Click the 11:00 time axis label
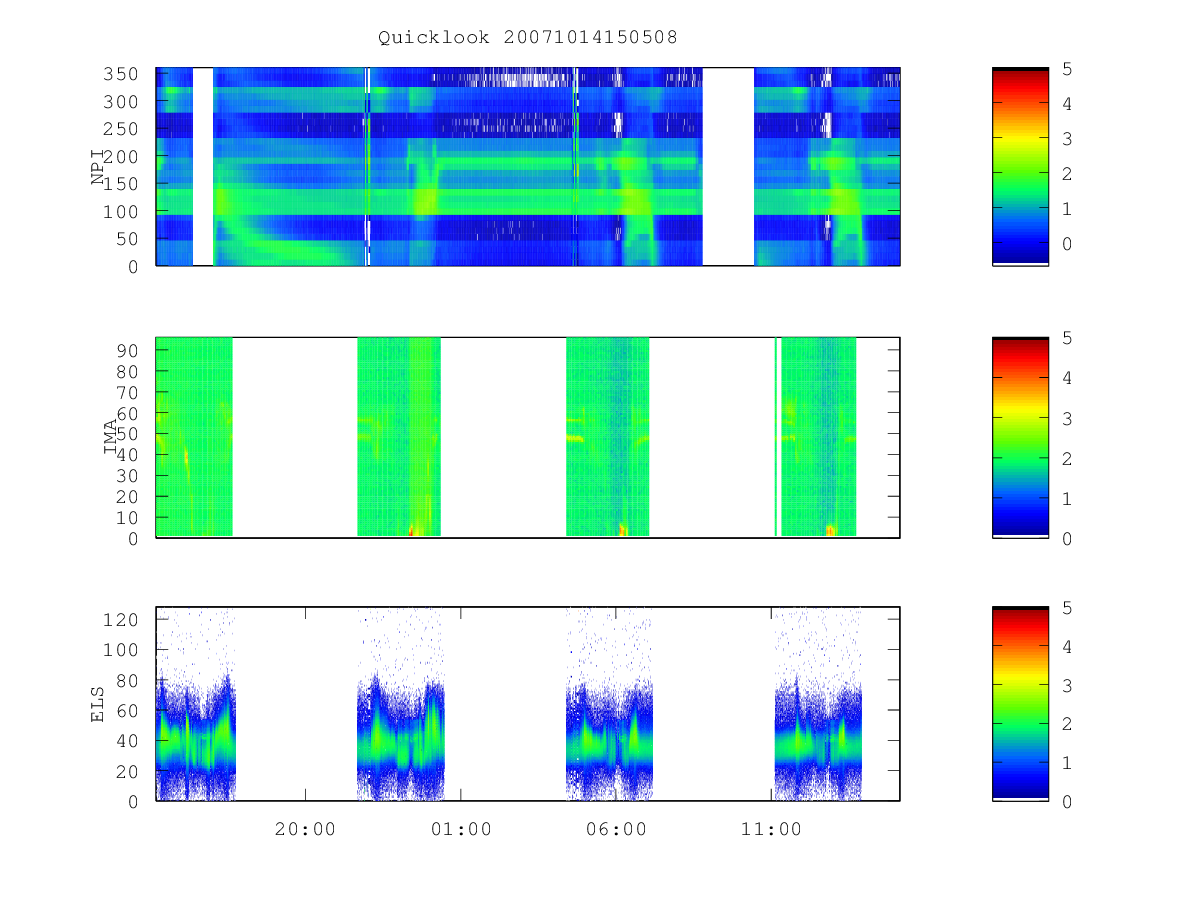The image size is (1200, 900). click(772, 829)
